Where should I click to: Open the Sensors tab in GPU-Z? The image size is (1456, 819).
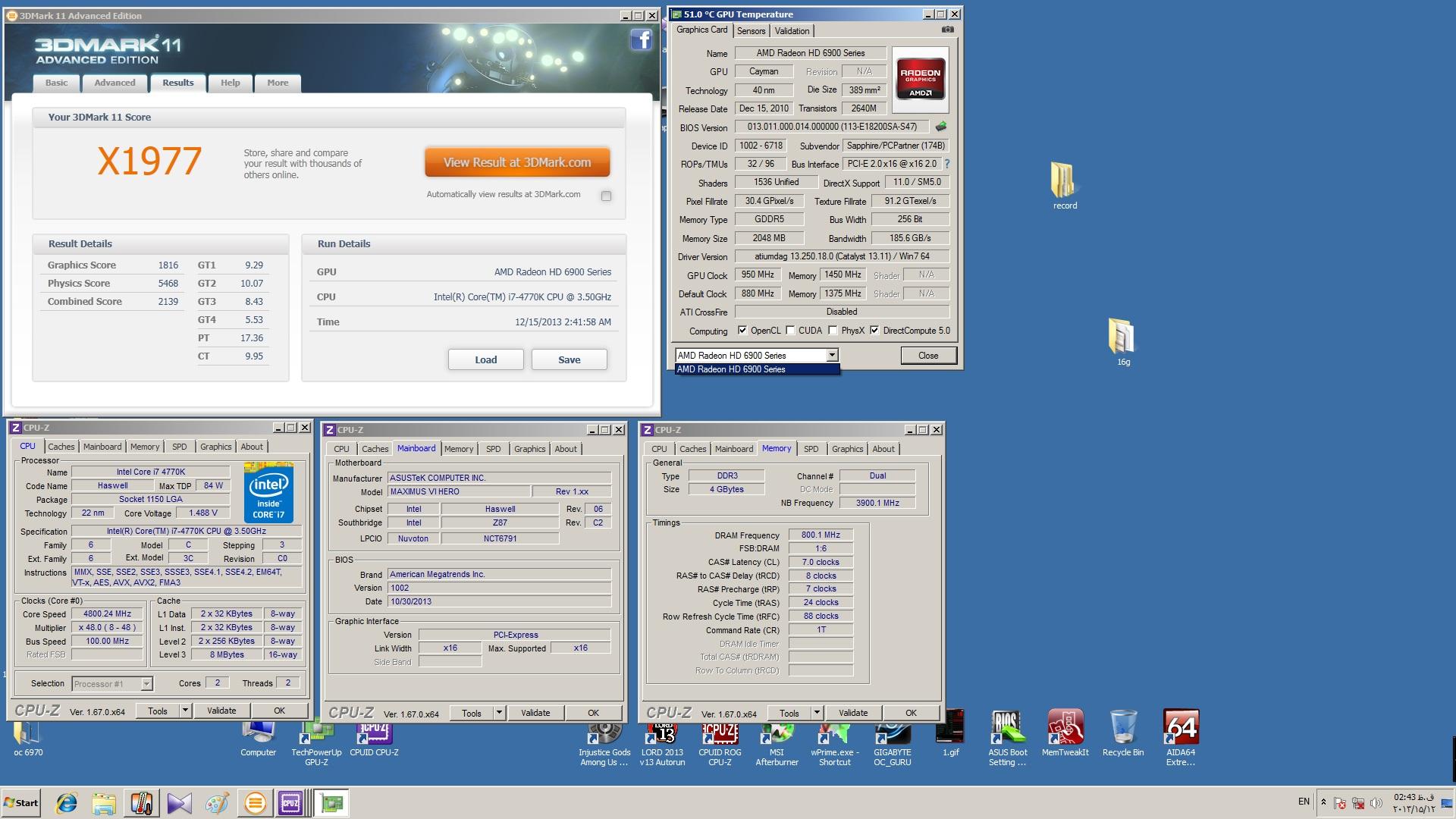pos(751,31)
